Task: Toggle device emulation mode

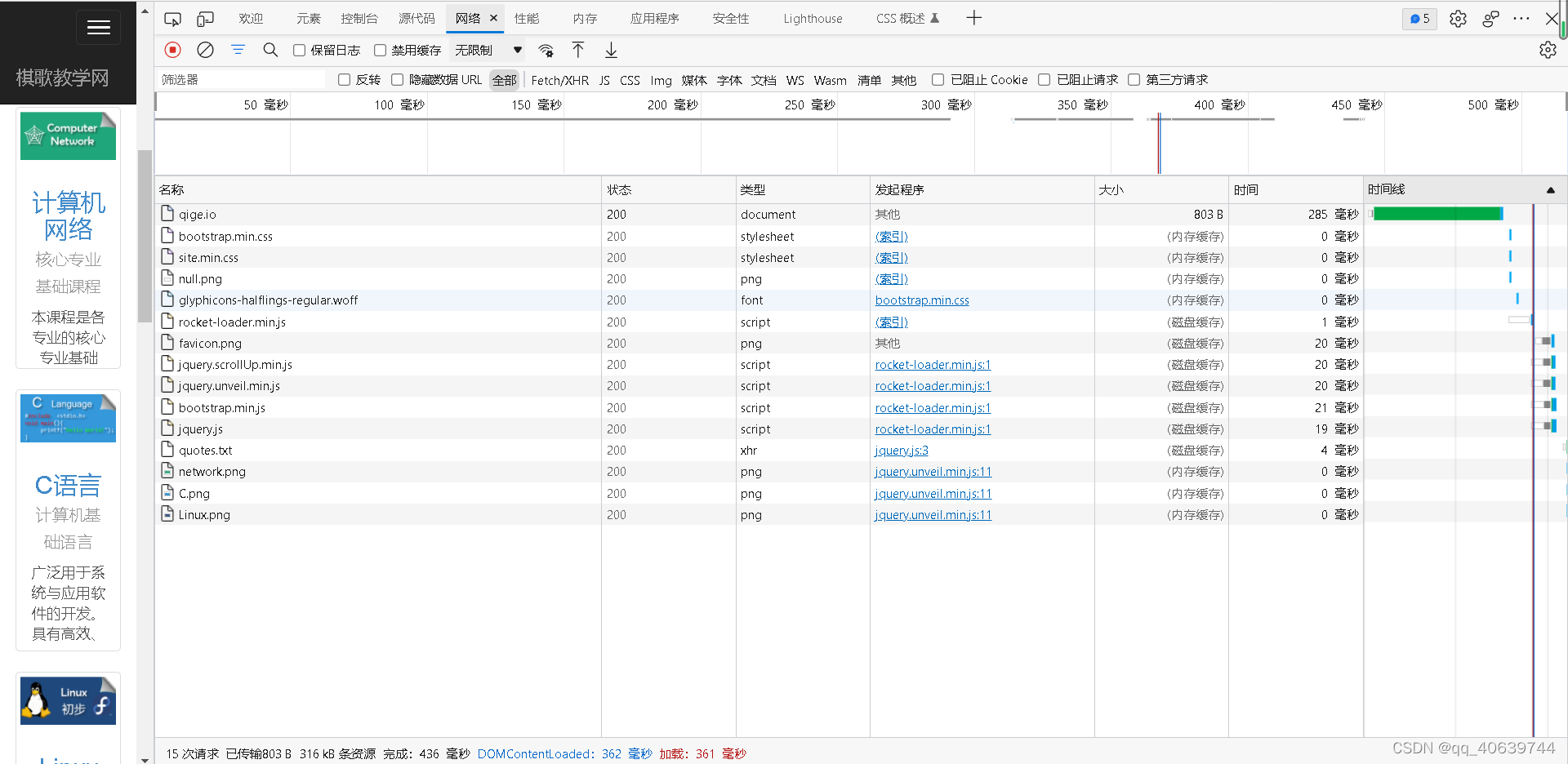Action: pos(205,18)
